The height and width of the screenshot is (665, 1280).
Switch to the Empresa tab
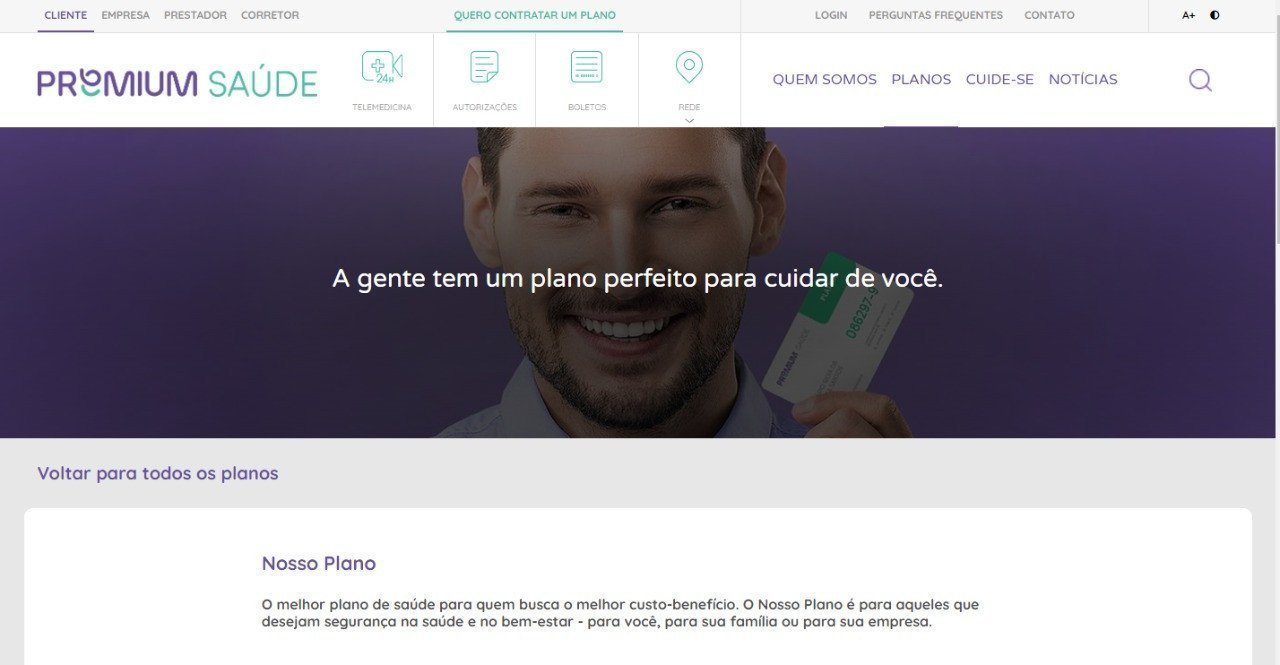coord(125,15)
